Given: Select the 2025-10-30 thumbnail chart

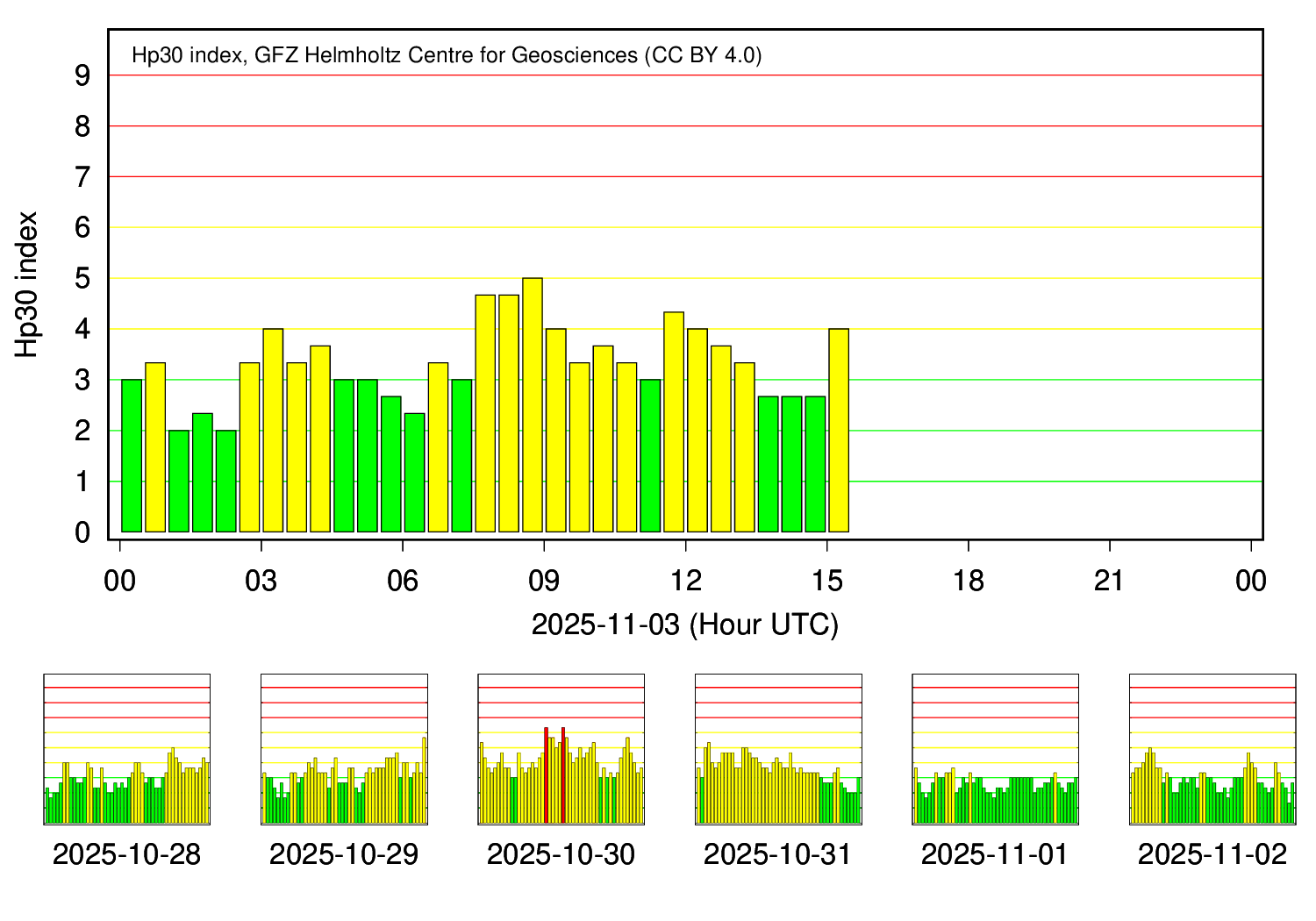Looking at the screenshot, I should [x=561, y=749].
